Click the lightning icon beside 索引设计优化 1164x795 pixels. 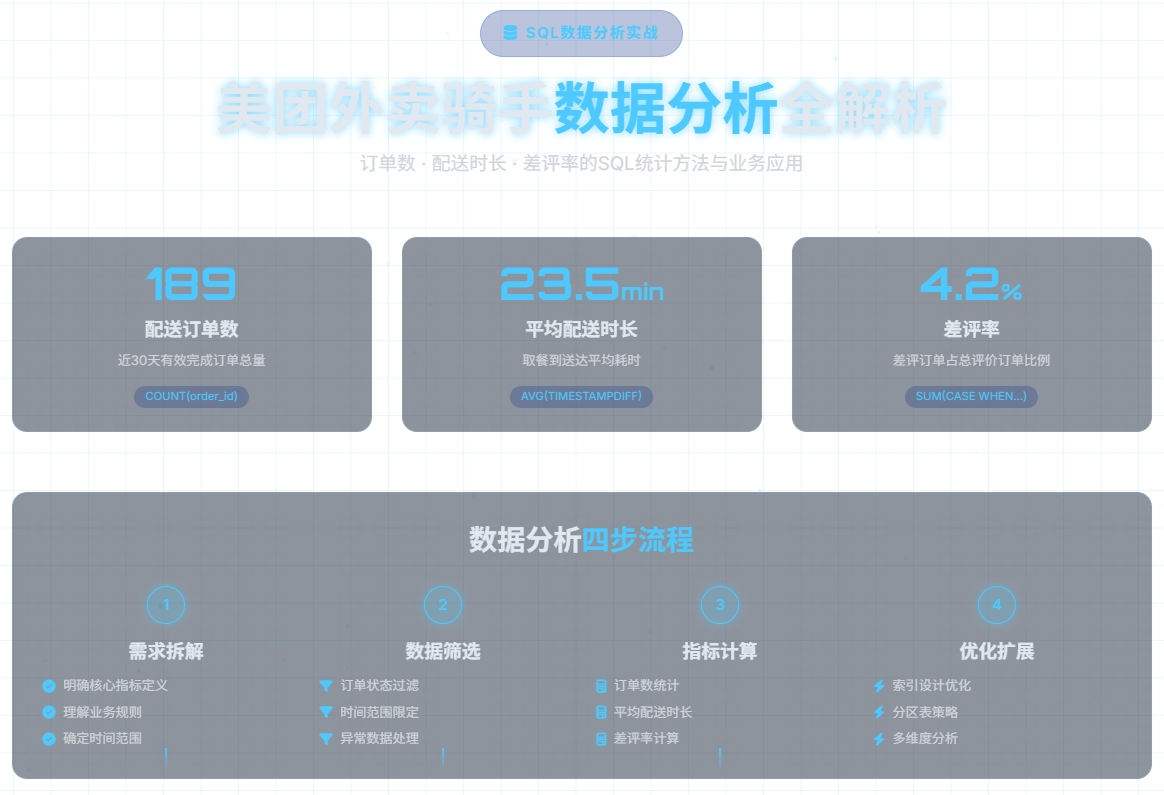tap(879, 686)
